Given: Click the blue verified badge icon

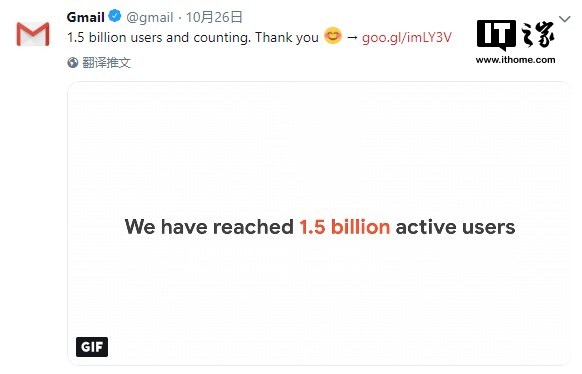Looking at the screenshot, I should click(115, 16).
